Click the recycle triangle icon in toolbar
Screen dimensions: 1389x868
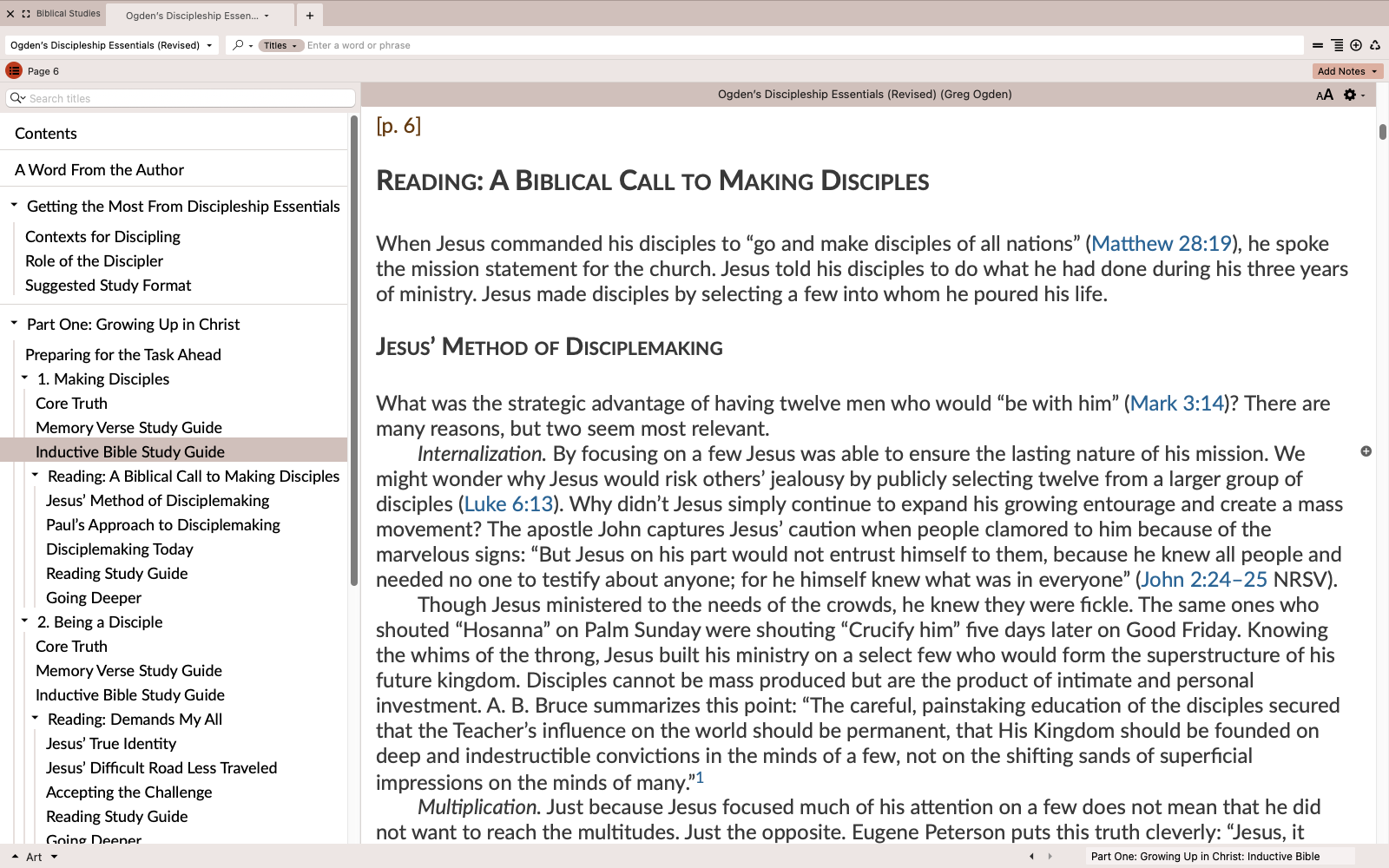tap(1375, 45)
